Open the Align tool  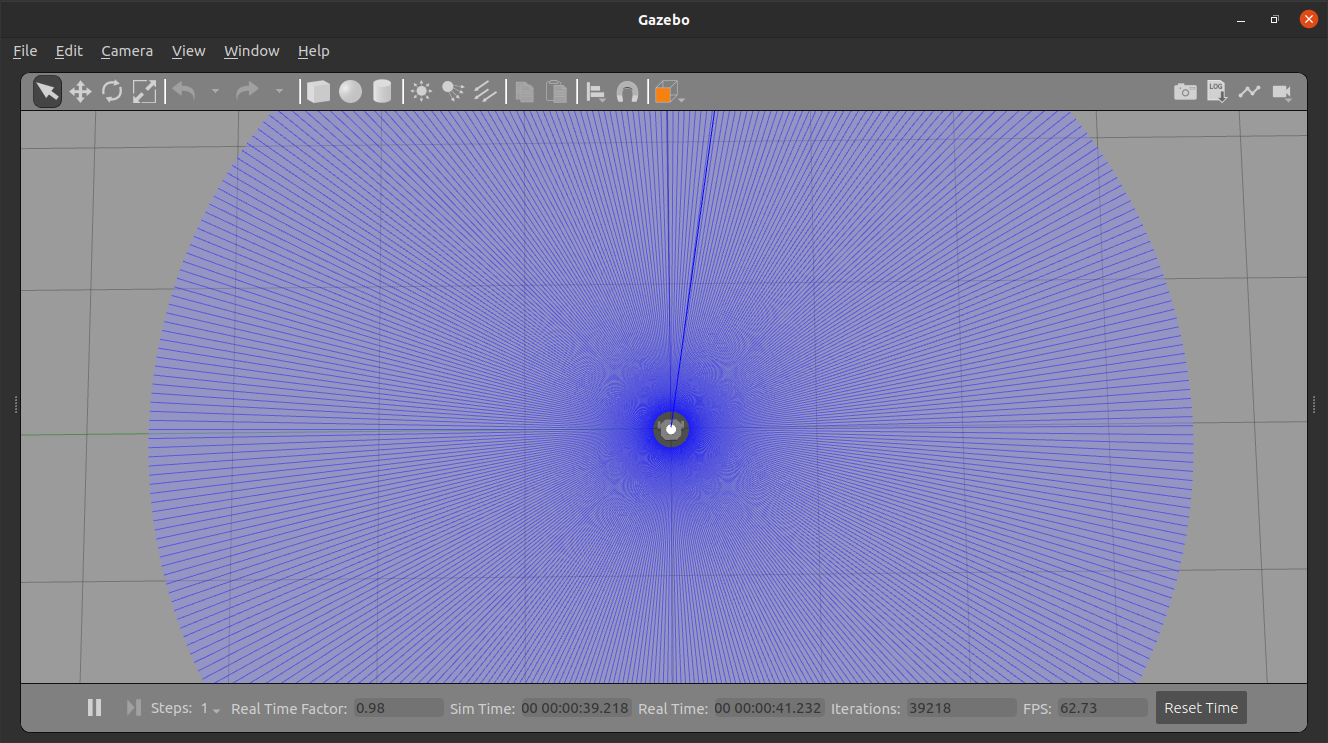(x=596, y=92)
